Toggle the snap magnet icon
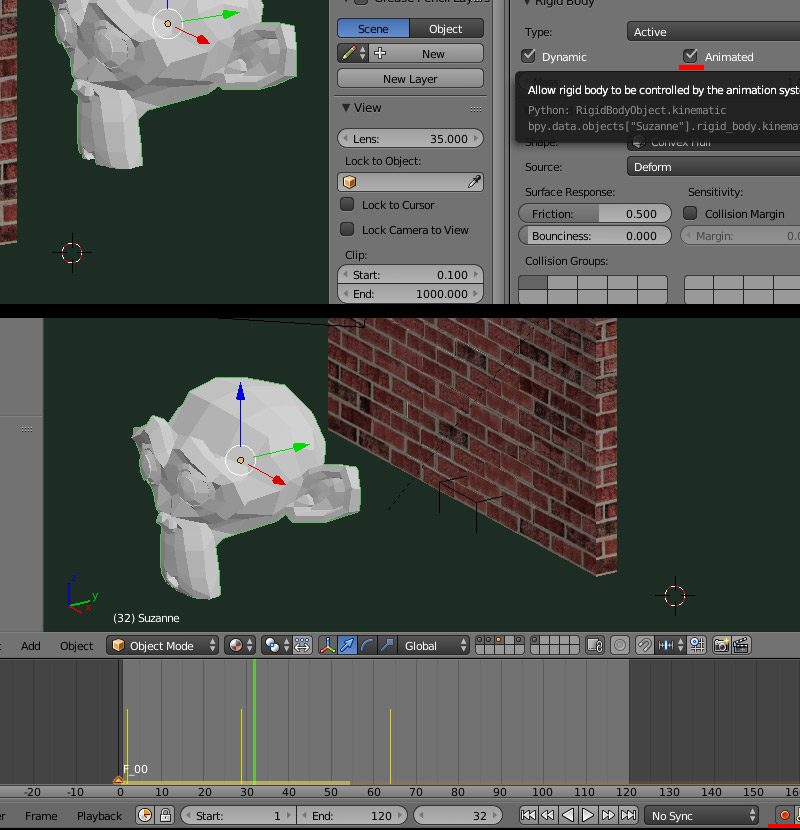 pos(644,645)
